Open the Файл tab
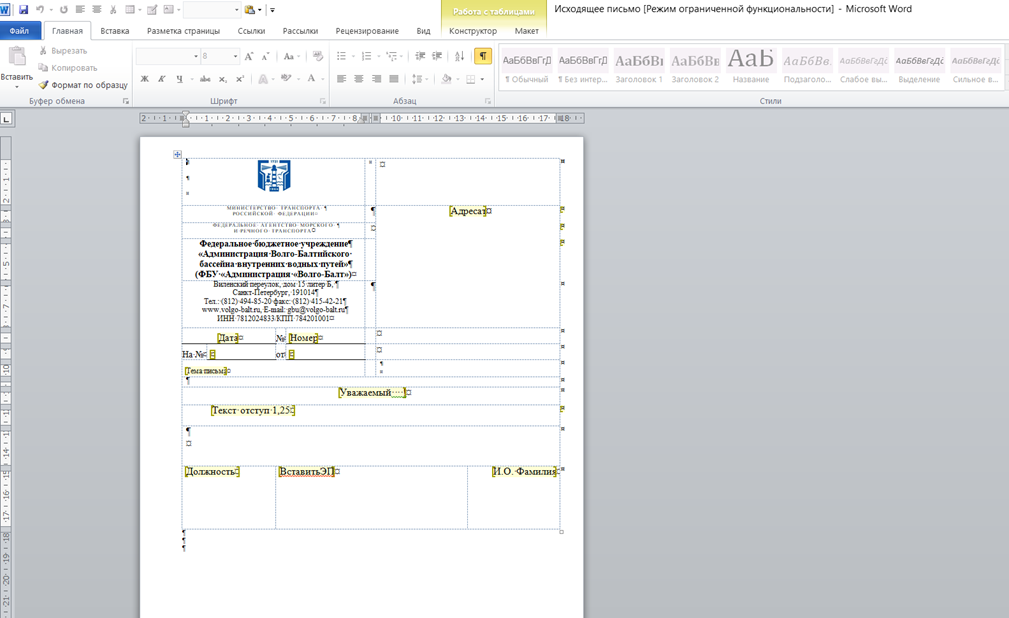Image resolution: width=1009 pixels, height=618 pixels. click(19, 31)
